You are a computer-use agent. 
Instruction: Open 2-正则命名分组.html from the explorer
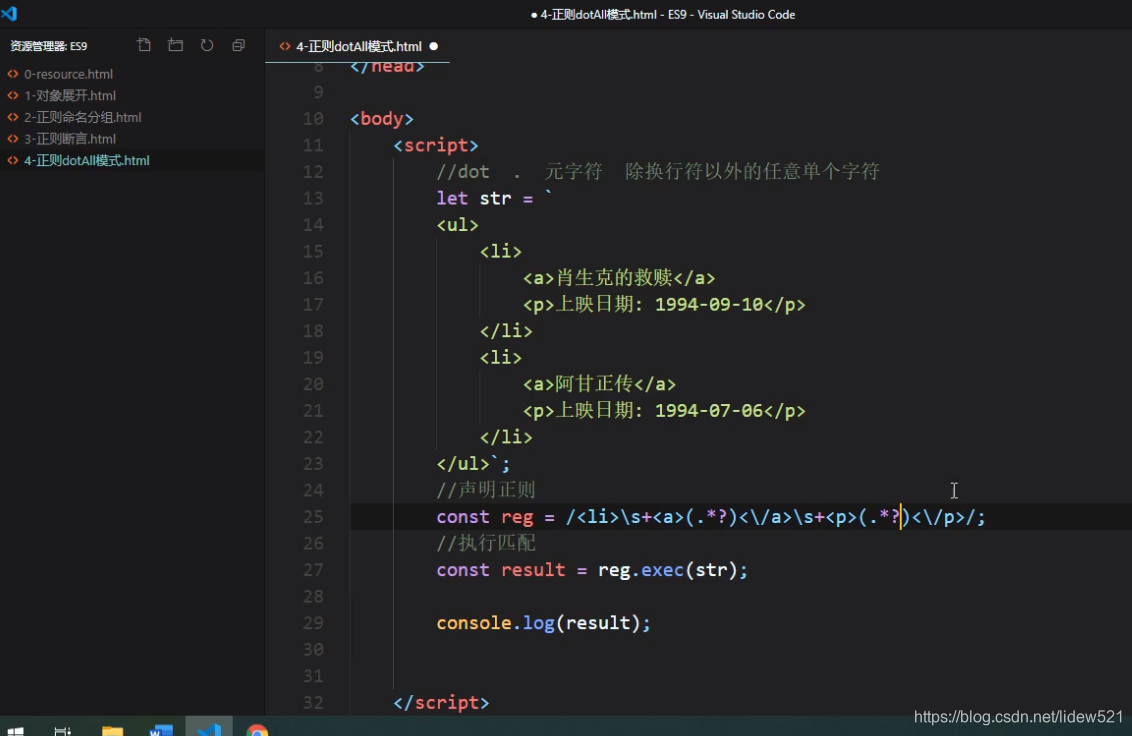pyautogui.click(x=82, y=117)
